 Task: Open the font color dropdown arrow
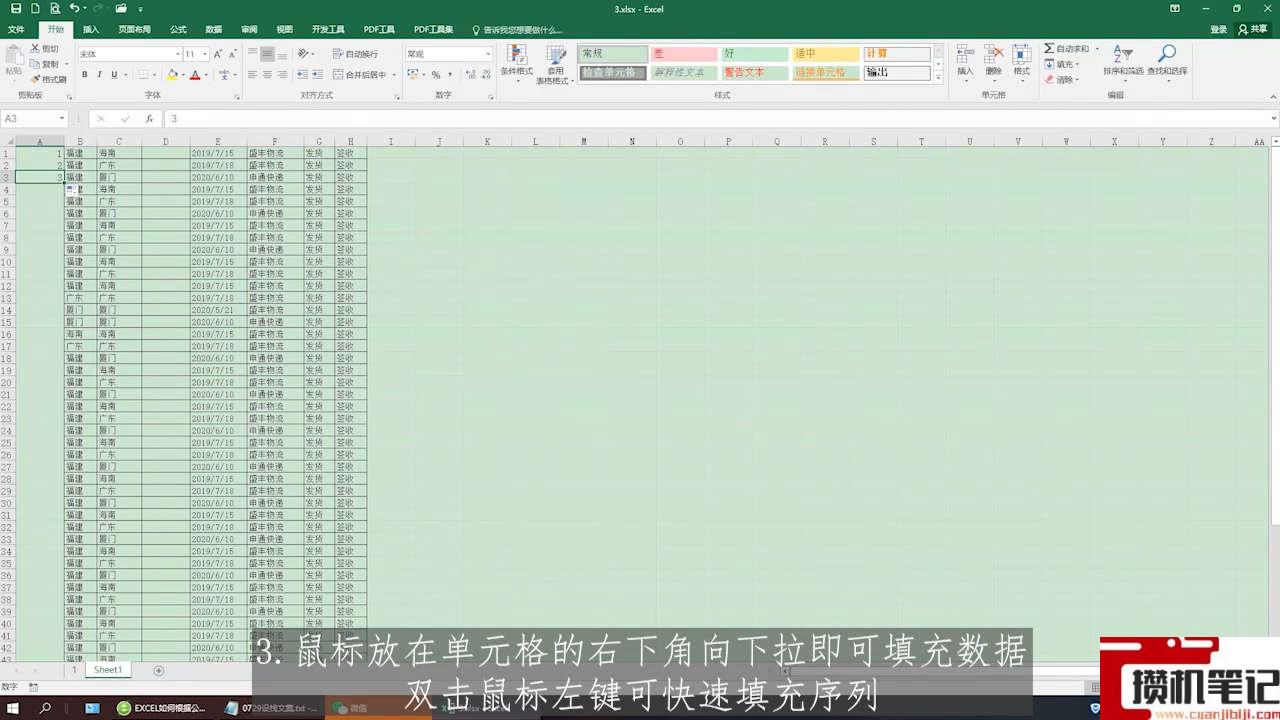tap(206, 75)
